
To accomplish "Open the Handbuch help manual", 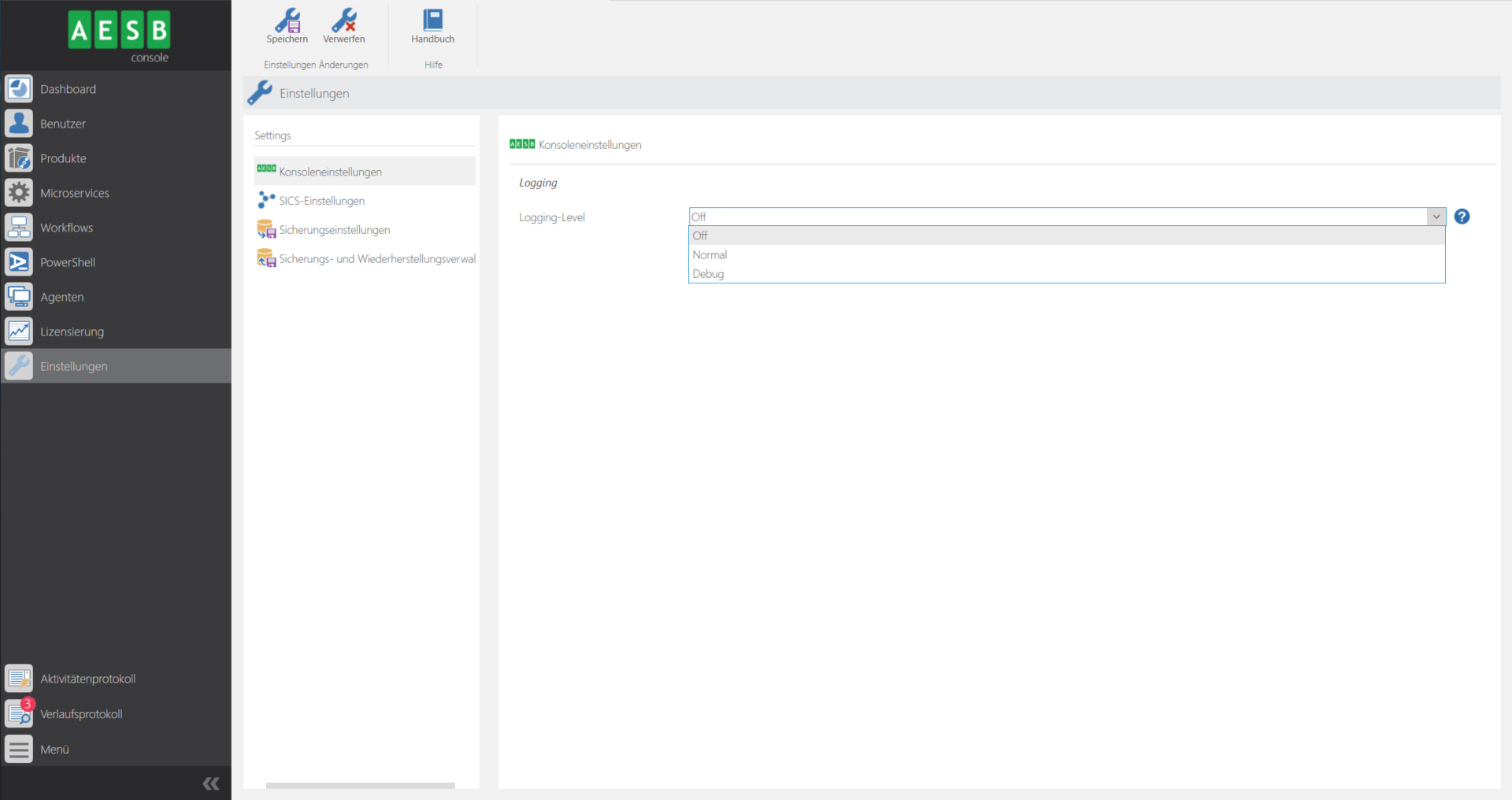I will [432, 21].
